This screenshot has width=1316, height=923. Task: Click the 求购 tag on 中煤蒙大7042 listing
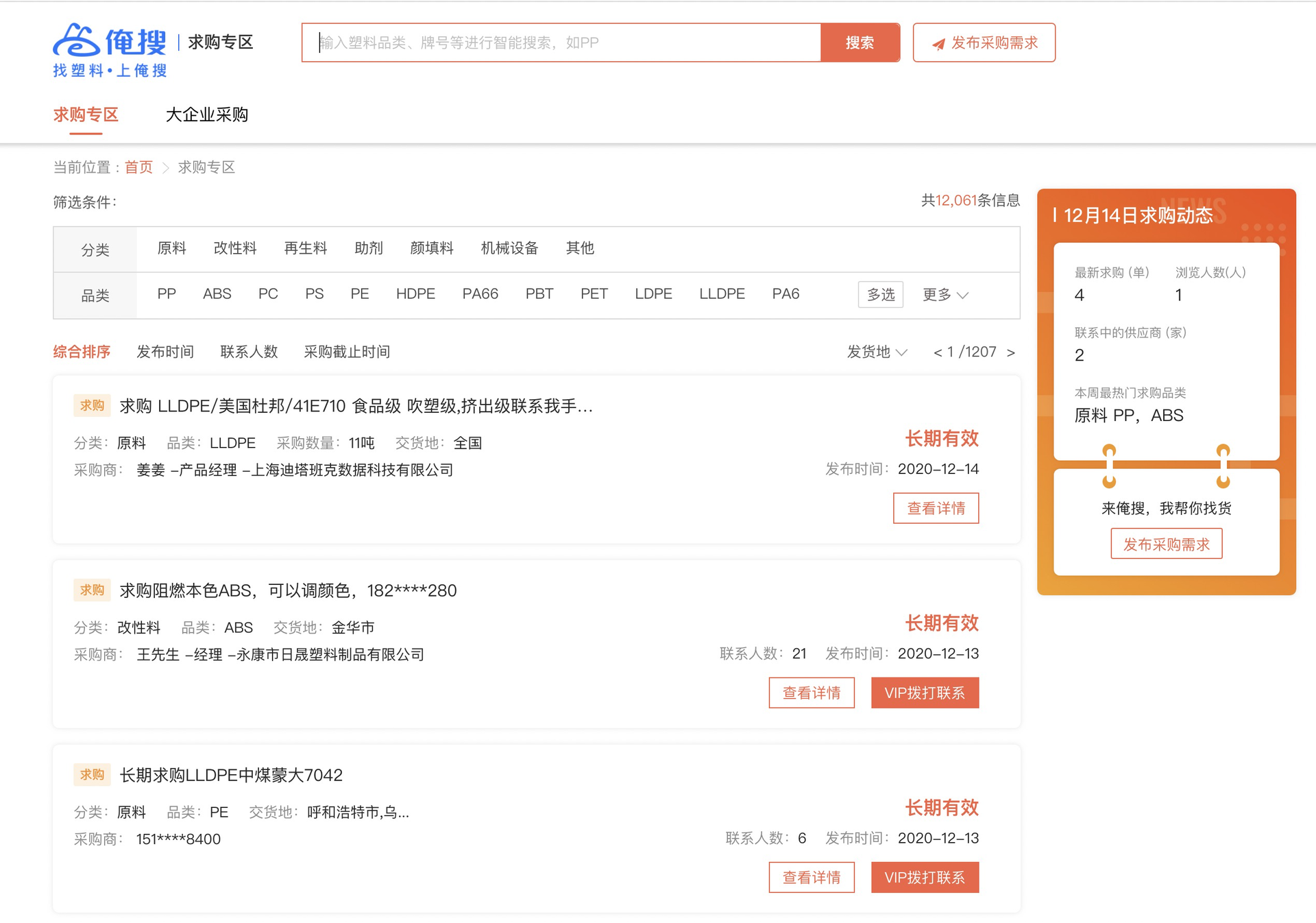coord(92,775)
